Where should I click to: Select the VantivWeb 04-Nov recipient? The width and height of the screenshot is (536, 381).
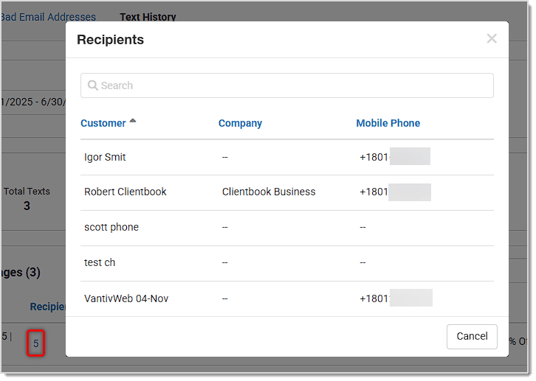[x=127, y=300]
